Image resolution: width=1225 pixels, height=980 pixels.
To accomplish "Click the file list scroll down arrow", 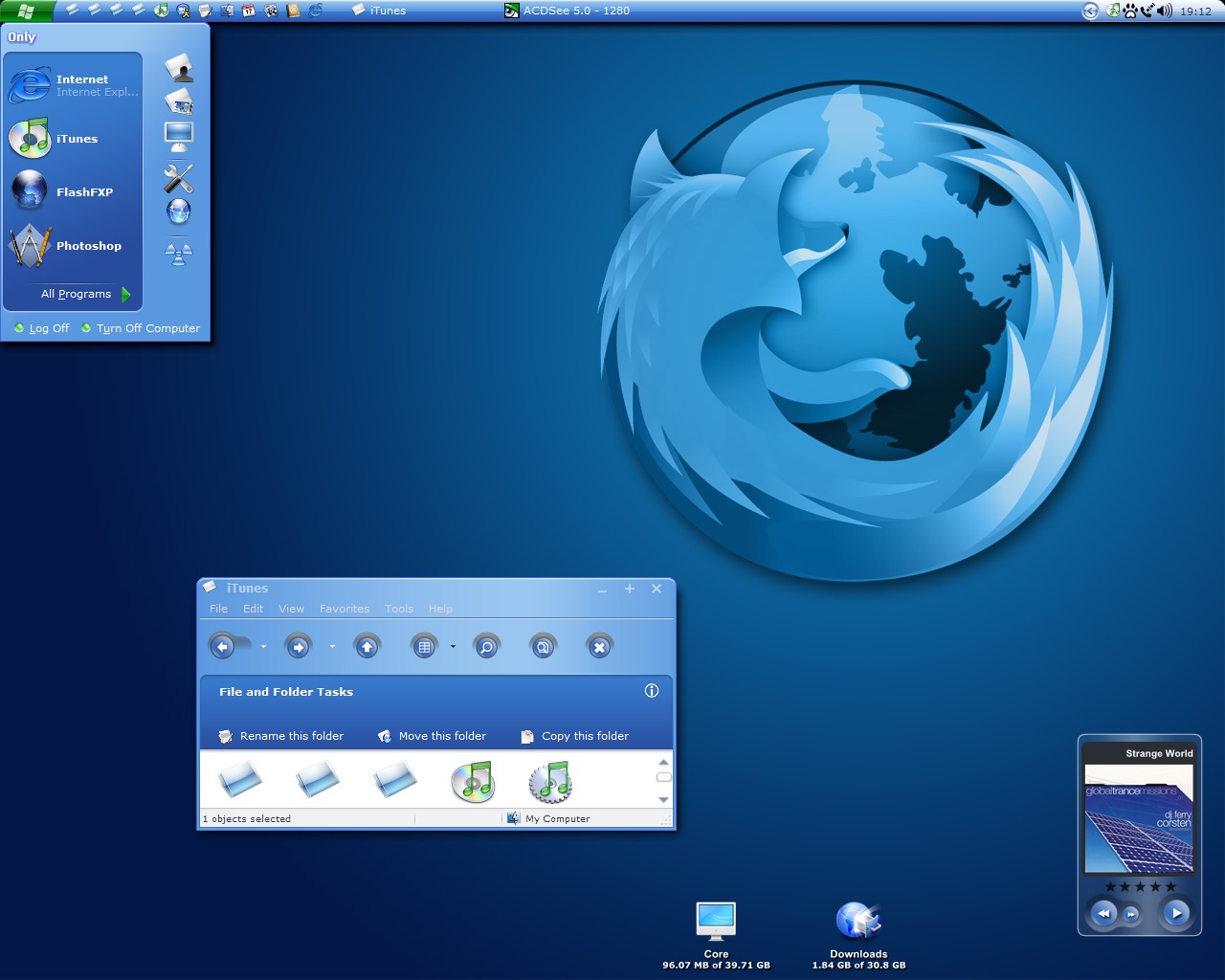I will pos(663,799).
